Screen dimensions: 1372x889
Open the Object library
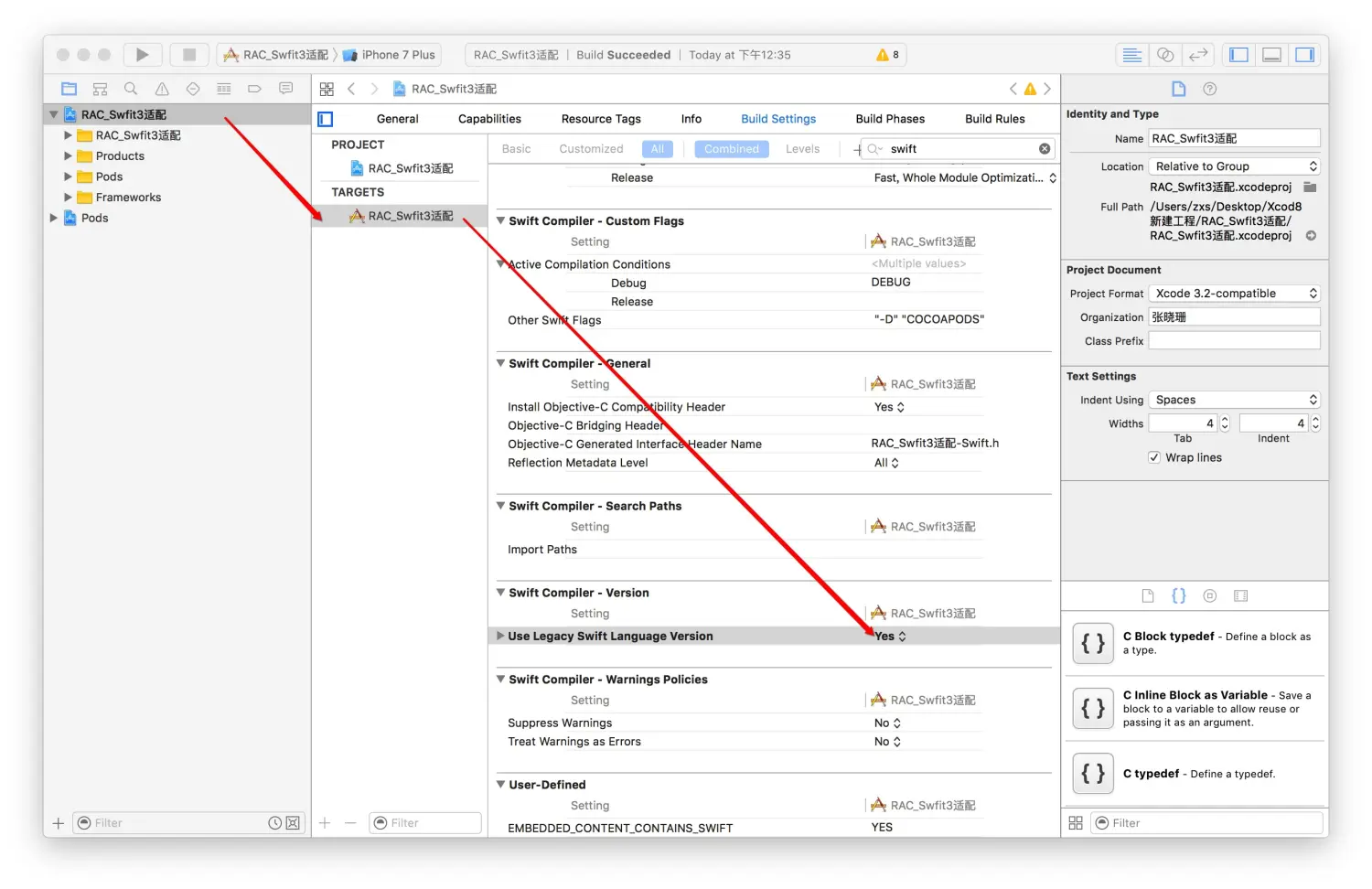1210,595
